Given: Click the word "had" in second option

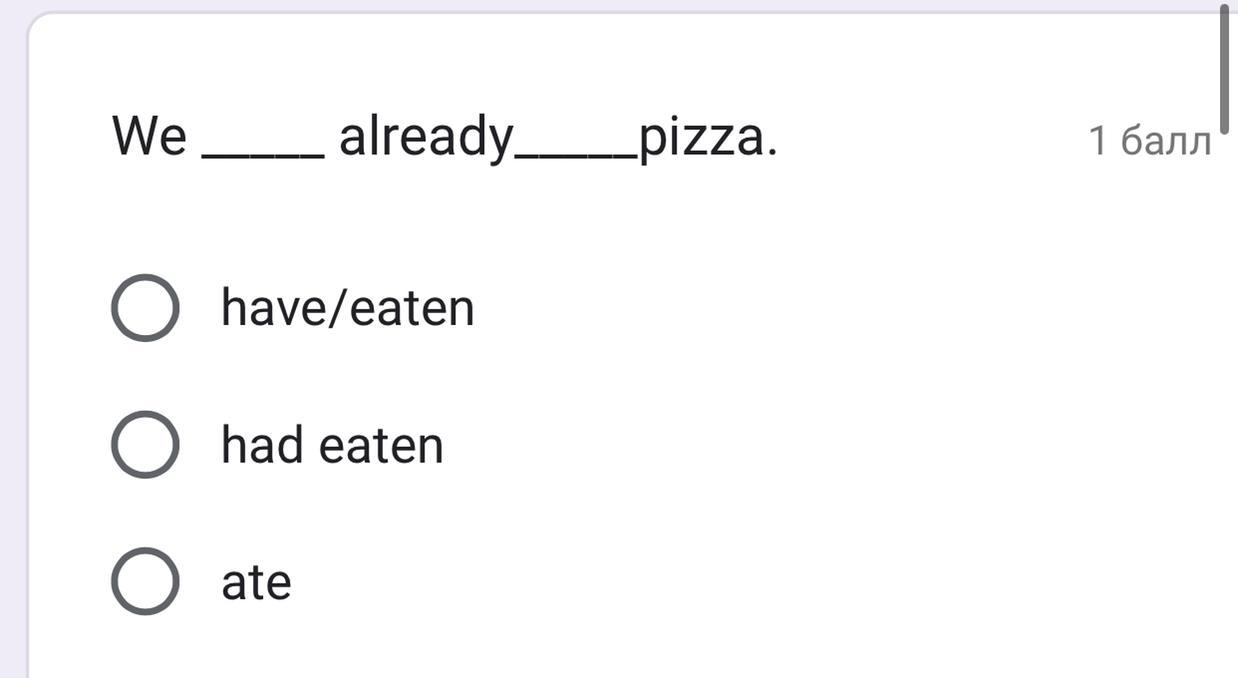Looking at the screenshot, I should pos(262,445).
